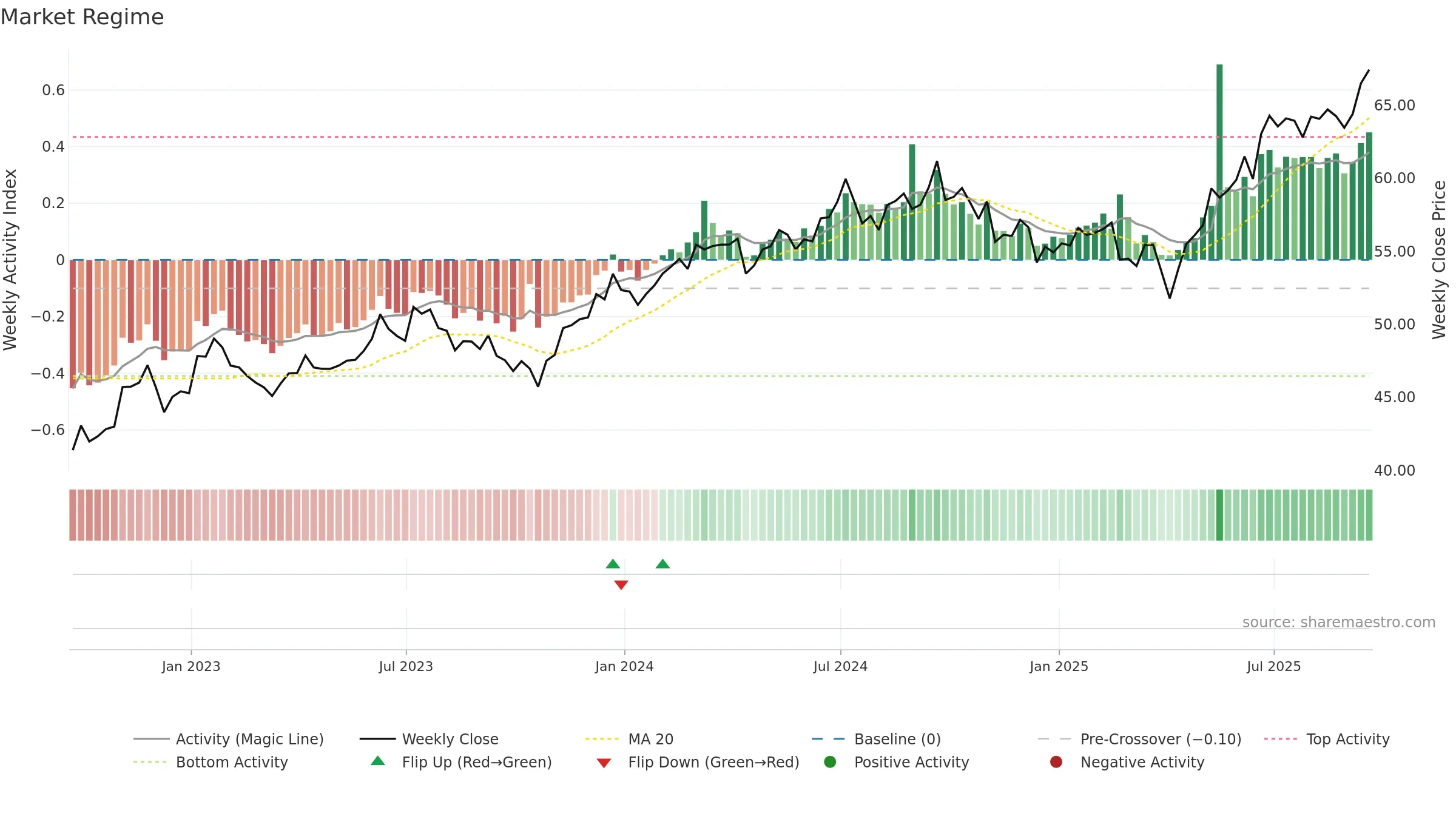
Task: Click the first green flip-up marker before Jan 2024
Action: 613,564
